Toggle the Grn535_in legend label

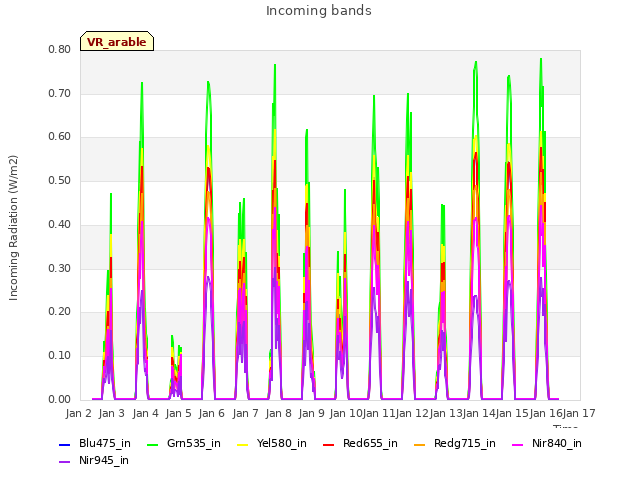194,444
